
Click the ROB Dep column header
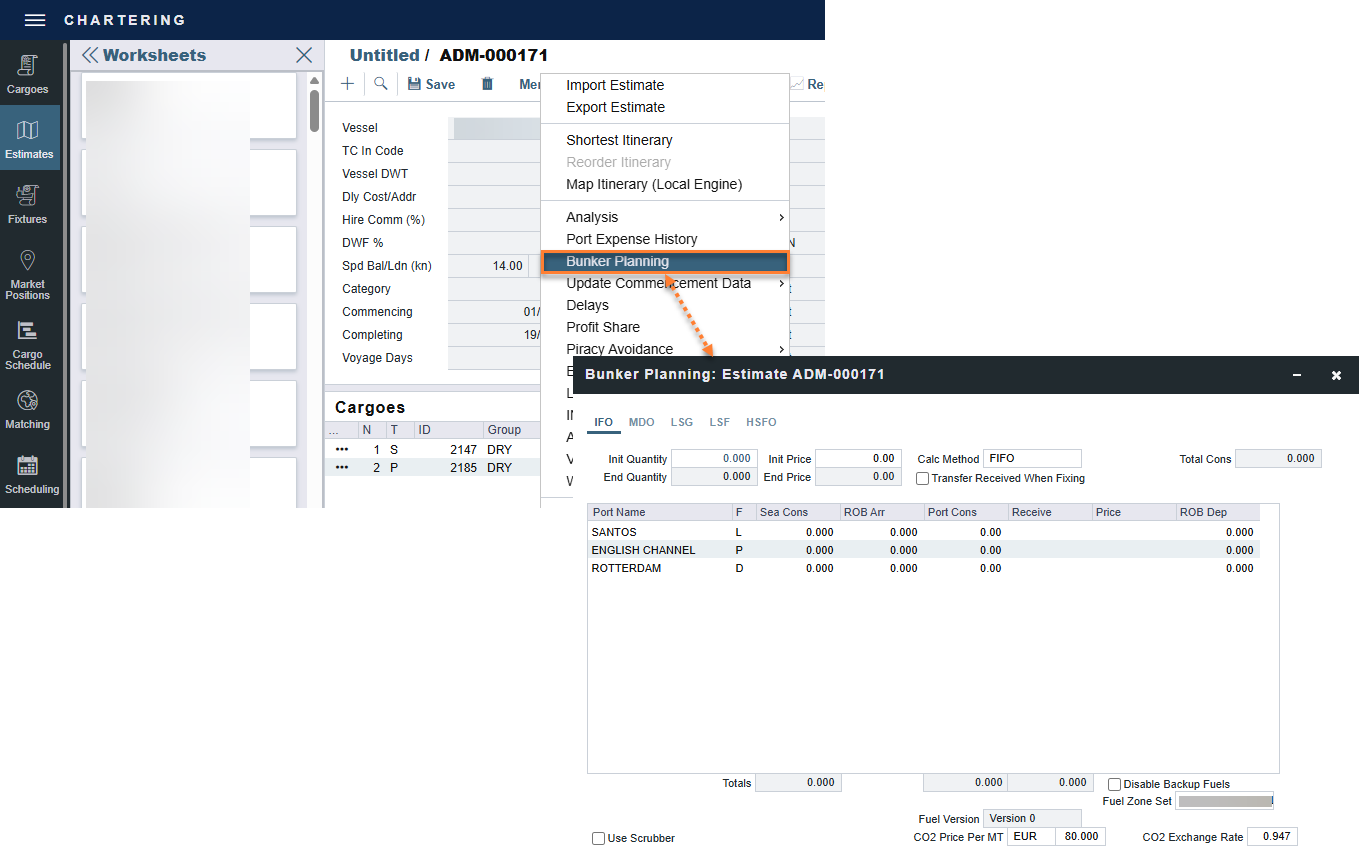coord(1217,512)
